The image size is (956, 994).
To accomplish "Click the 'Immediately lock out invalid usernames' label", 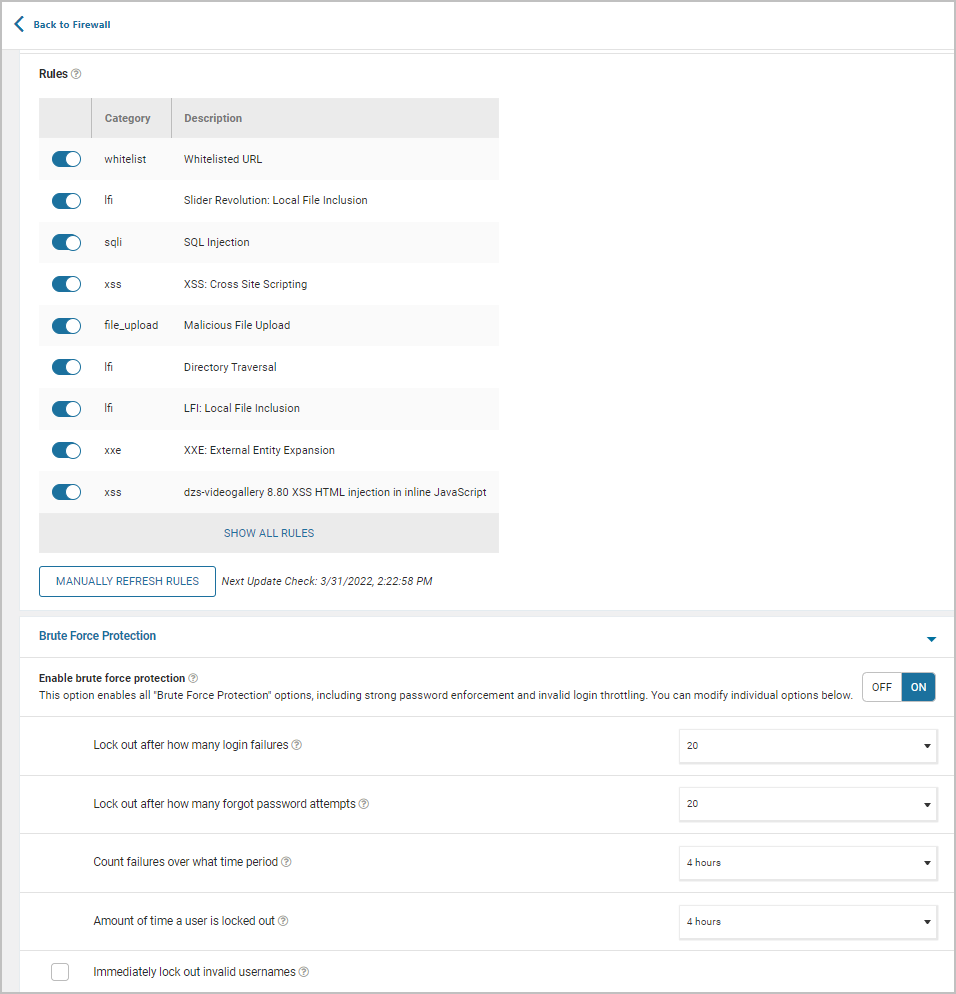I will [x=194, y=972].
